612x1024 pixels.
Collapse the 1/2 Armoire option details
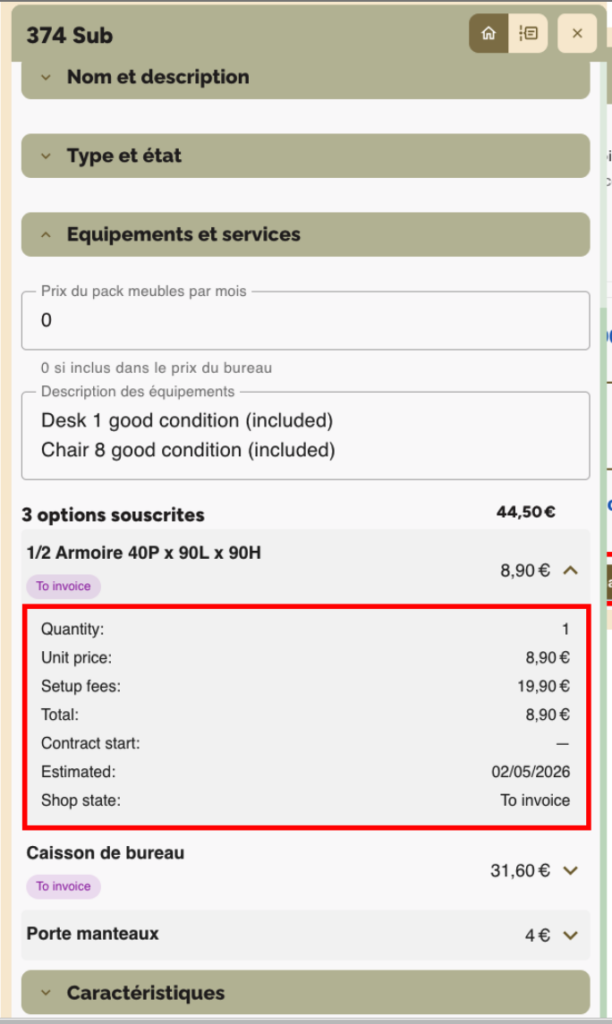coord(571,570)
